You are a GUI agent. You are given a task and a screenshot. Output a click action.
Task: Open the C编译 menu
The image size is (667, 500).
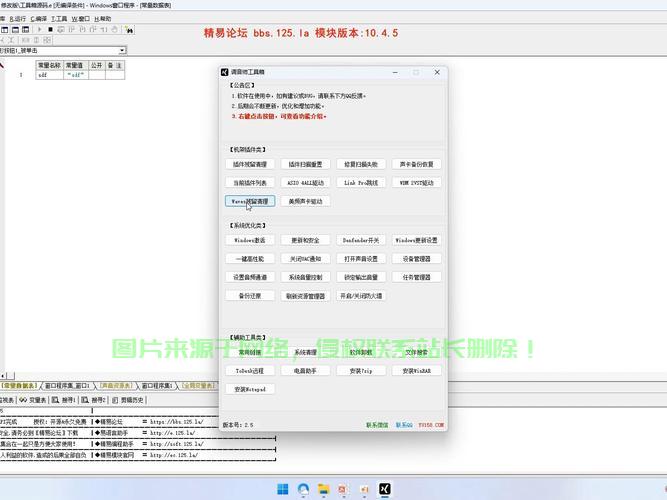tap(39, 19)
